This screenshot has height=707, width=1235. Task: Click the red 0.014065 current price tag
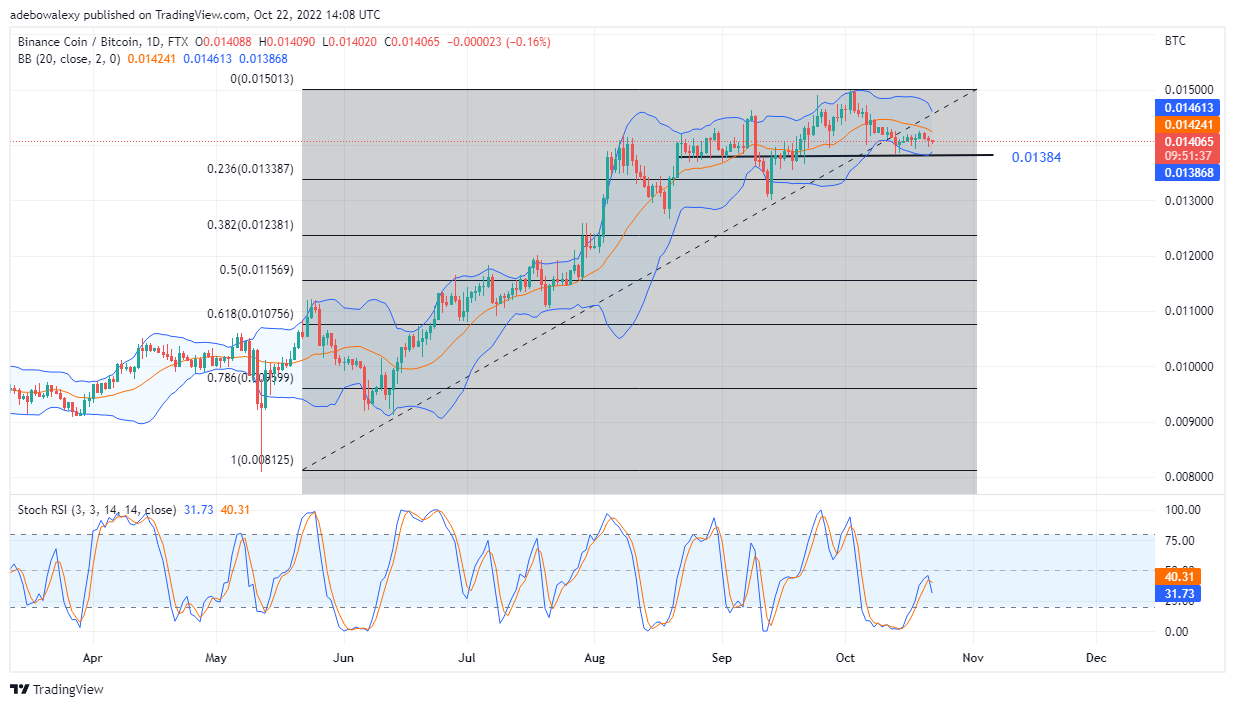click(1185, 142)
